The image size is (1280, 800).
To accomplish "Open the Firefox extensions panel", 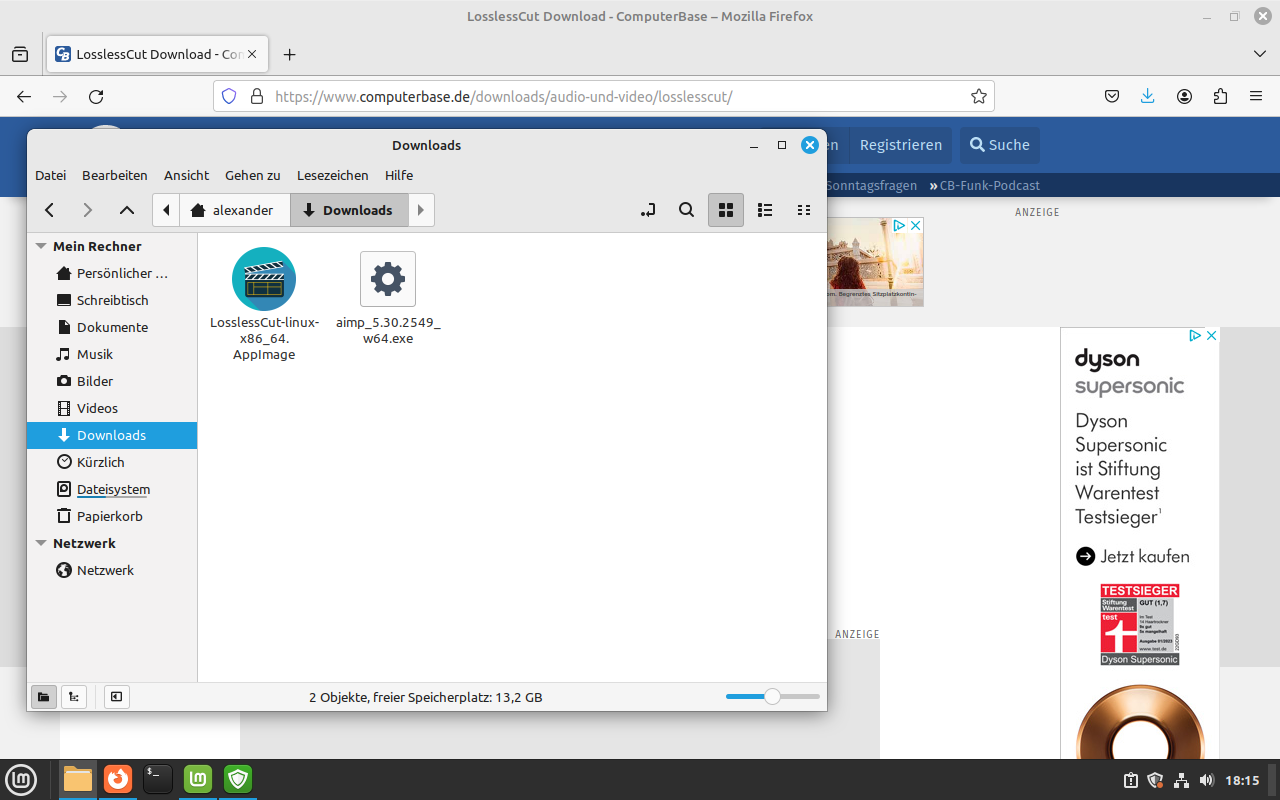I will pyautogui.click(x=1220, y=96).
